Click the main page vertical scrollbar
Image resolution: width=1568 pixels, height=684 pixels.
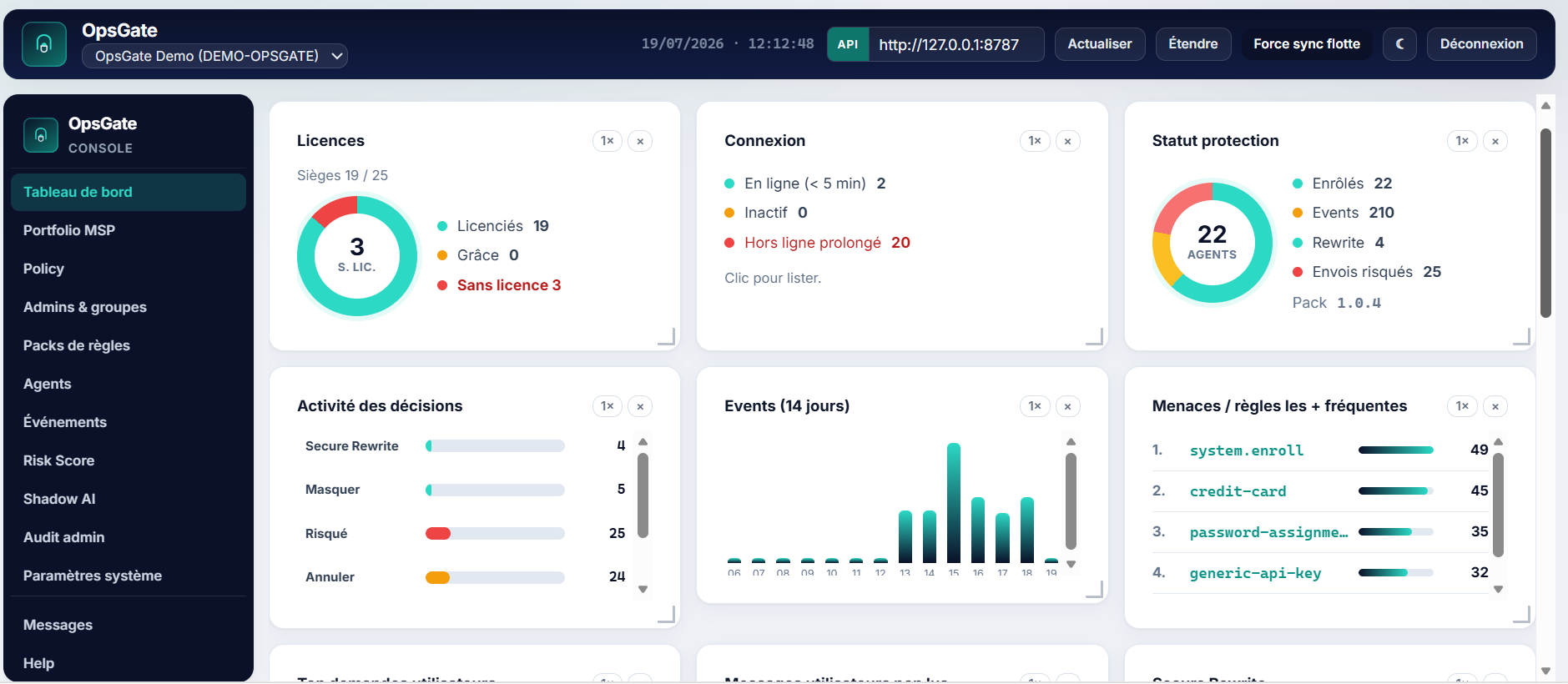(1545, 223)
